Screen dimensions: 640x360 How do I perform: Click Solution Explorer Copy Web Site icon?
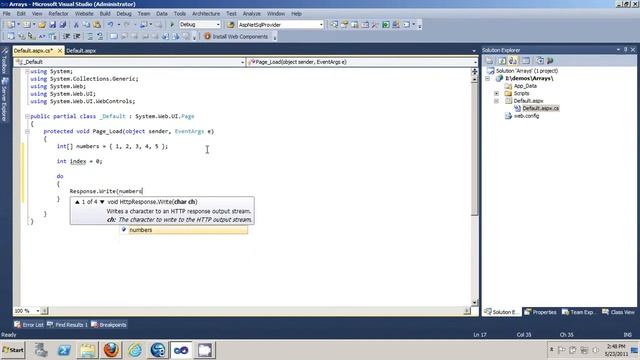(540, 61)
